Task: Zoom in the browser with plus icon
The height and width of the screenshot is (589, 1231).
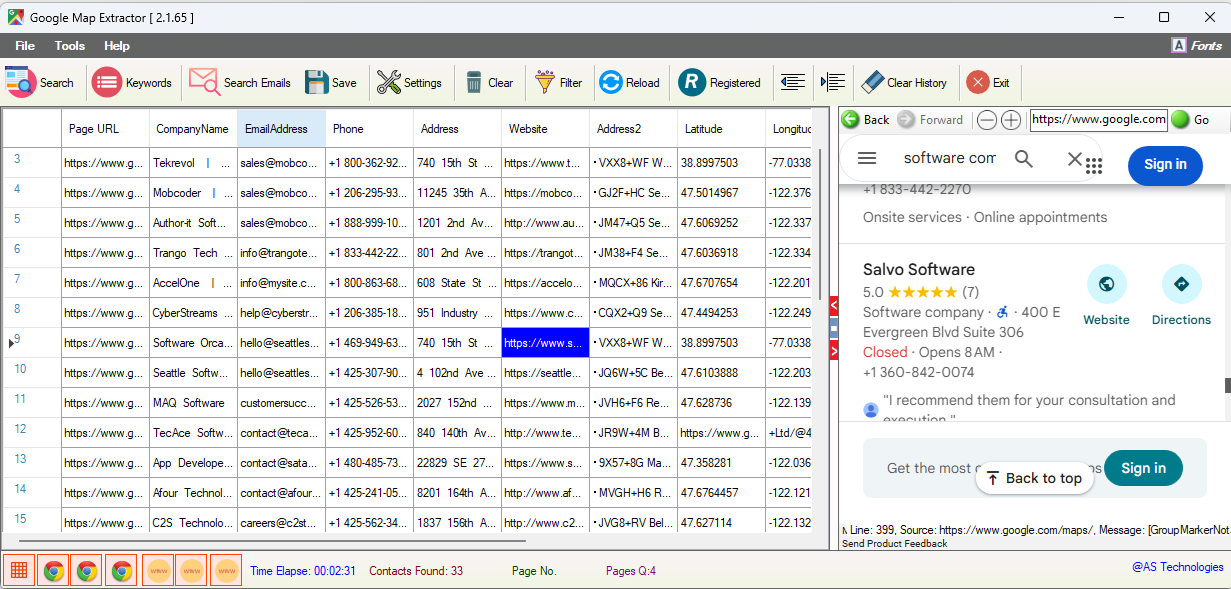Action: [1011, 120]
